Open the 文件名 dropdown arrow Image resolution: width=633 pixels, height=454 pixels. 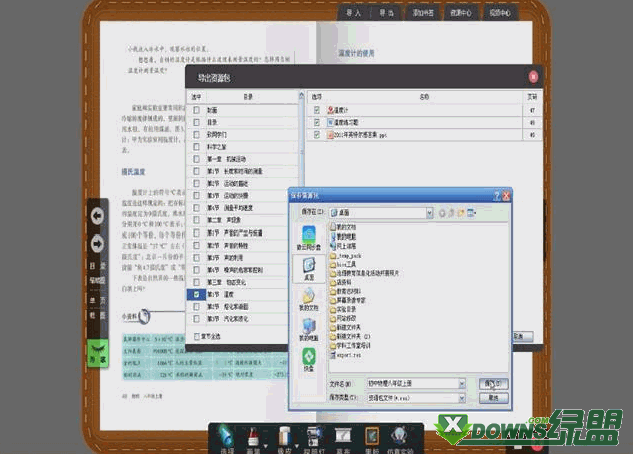[x=462, y=383]
